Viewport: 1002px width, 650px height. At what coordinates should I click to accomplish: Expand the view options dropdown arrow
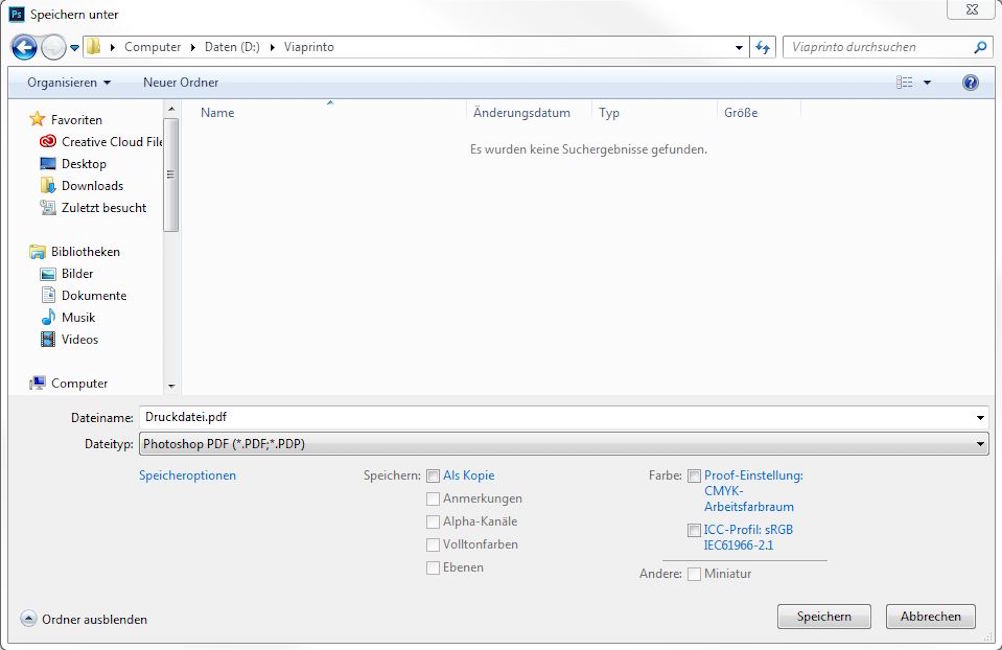click(927, 83)
